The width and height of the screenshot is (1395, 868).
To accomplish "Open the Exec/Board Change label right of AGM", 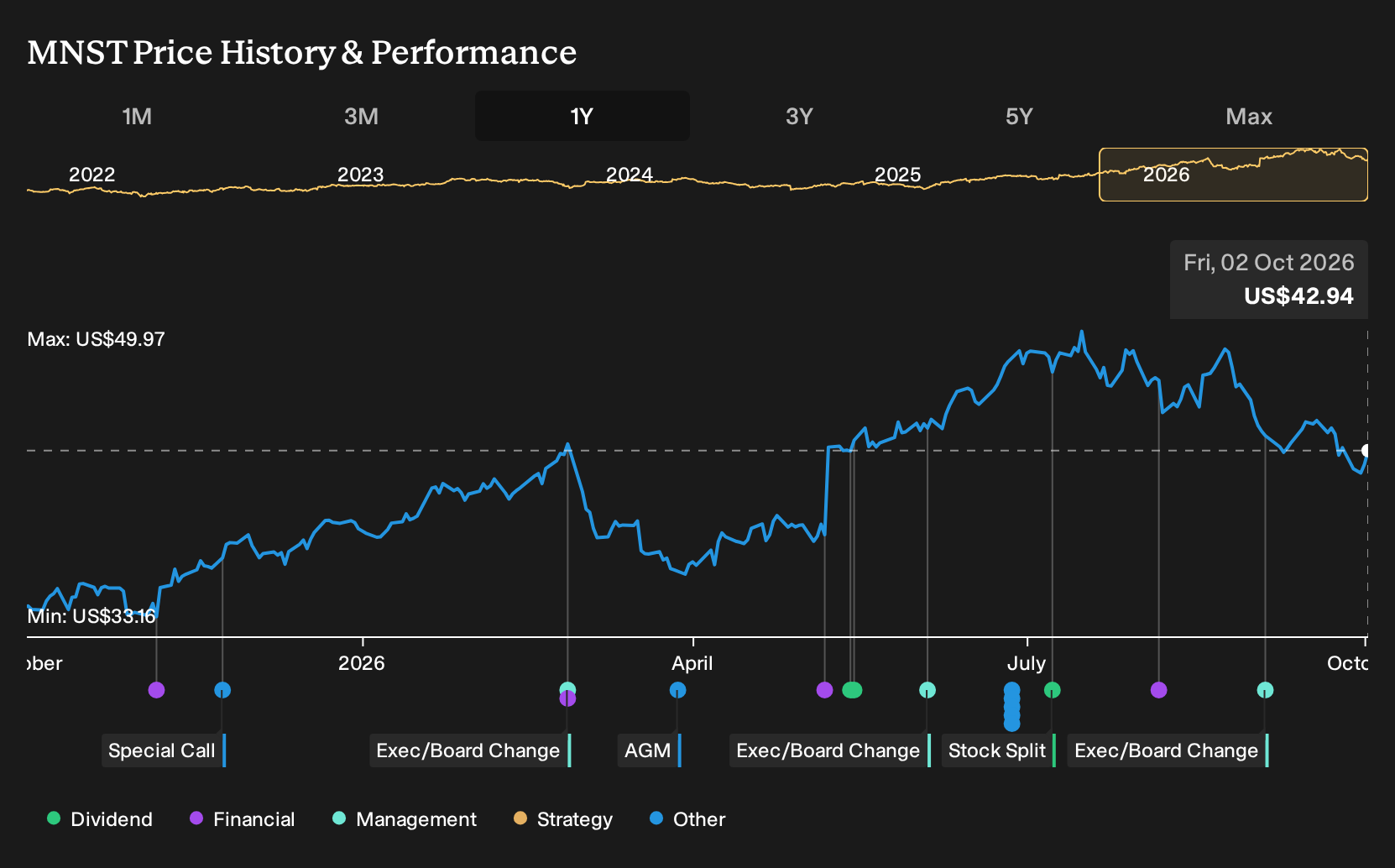I will point(830,750).
